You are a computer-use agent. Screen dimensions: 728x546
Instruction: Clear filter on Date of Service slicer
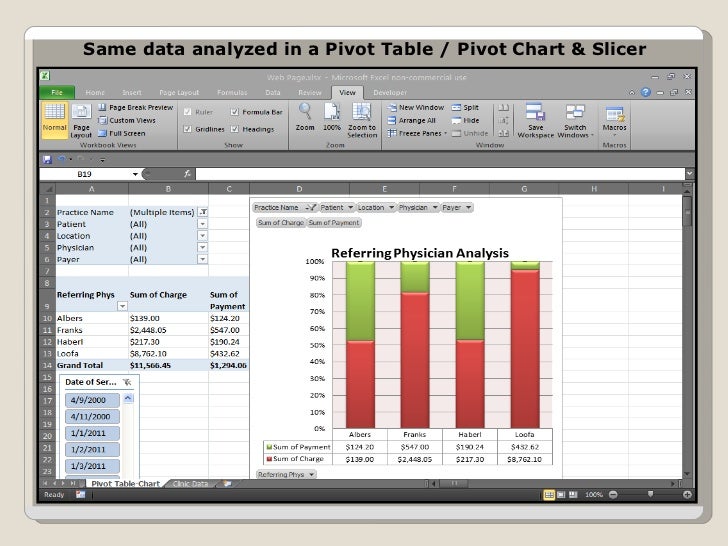(127, 382)
